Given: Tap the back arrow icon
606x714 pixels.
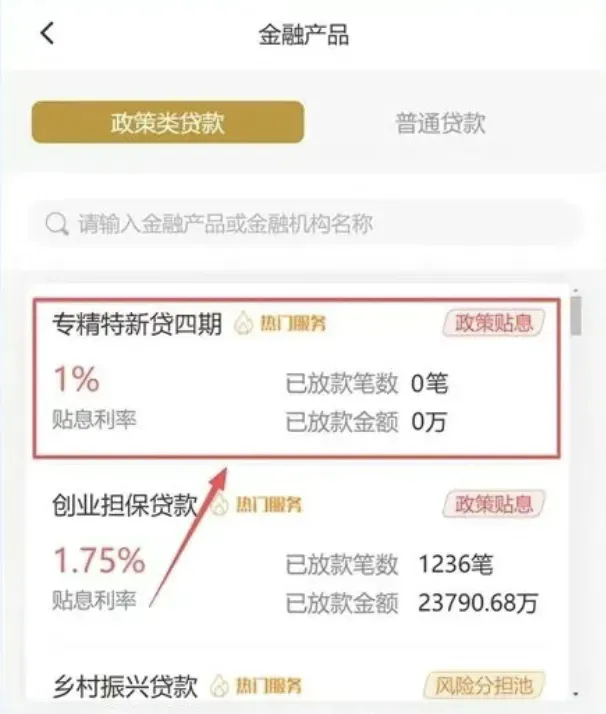Looking at the screenshot, I should point(47,33).
